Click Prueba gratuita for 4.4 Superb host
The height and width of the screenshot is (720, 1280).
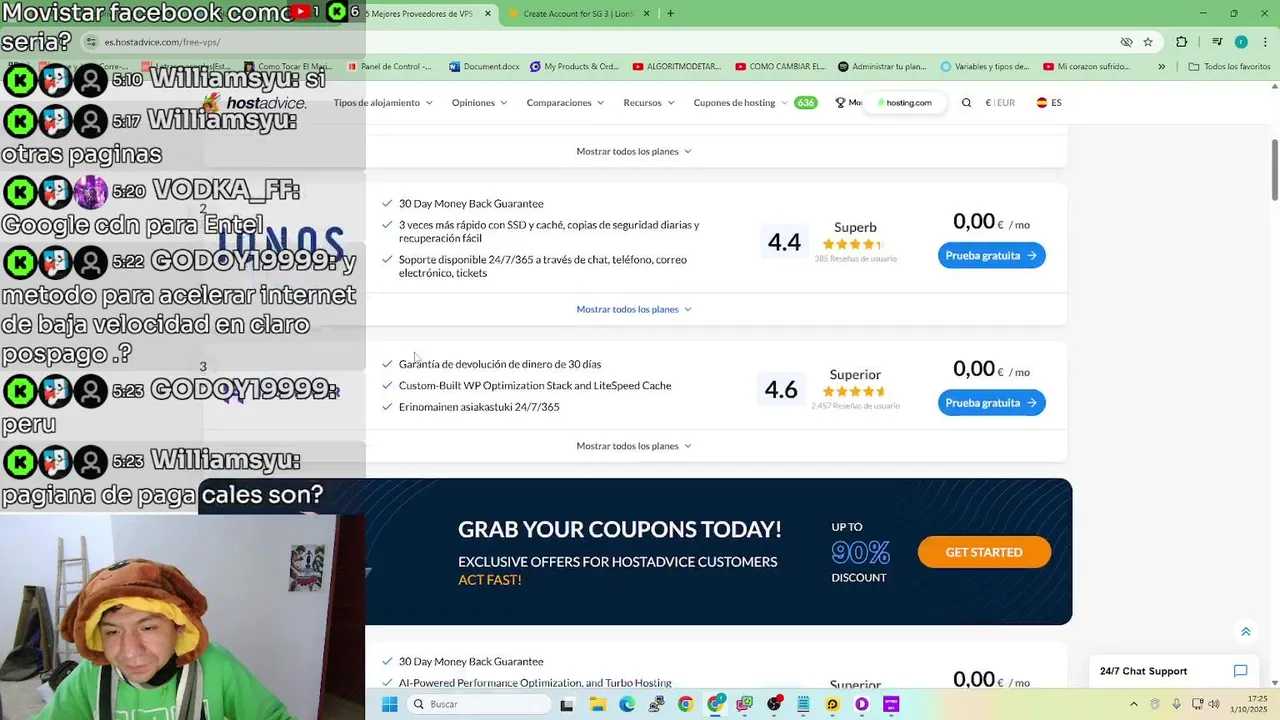point(991,255)
